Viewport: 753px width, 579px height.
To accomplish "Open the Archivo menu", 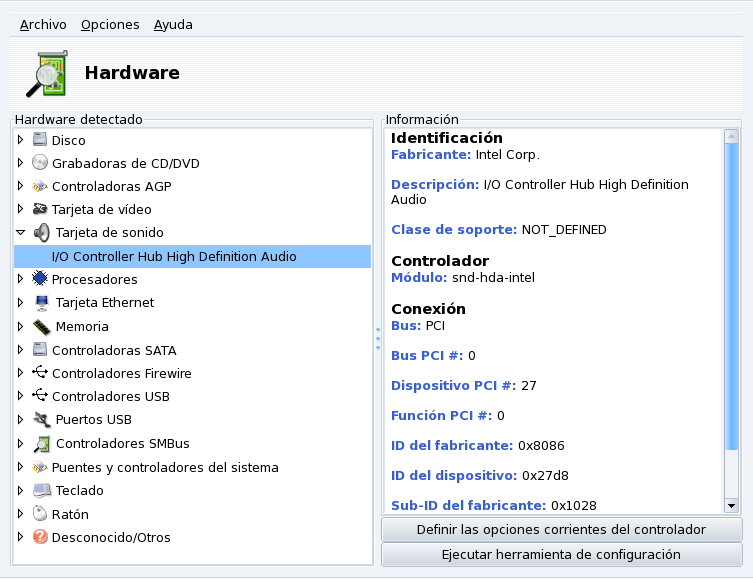I will pyautogui.click(x=43, y=24).
